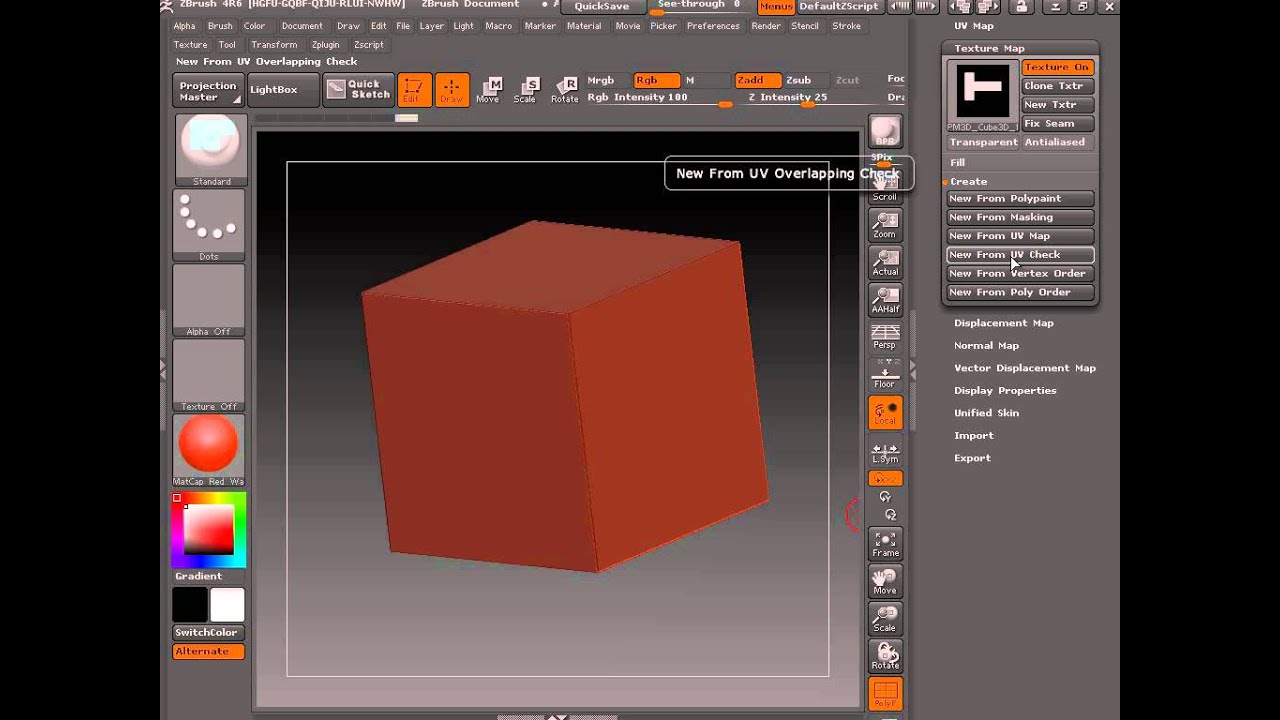
Task: Expand the Displacement Map section
Action: point(1003,323)
